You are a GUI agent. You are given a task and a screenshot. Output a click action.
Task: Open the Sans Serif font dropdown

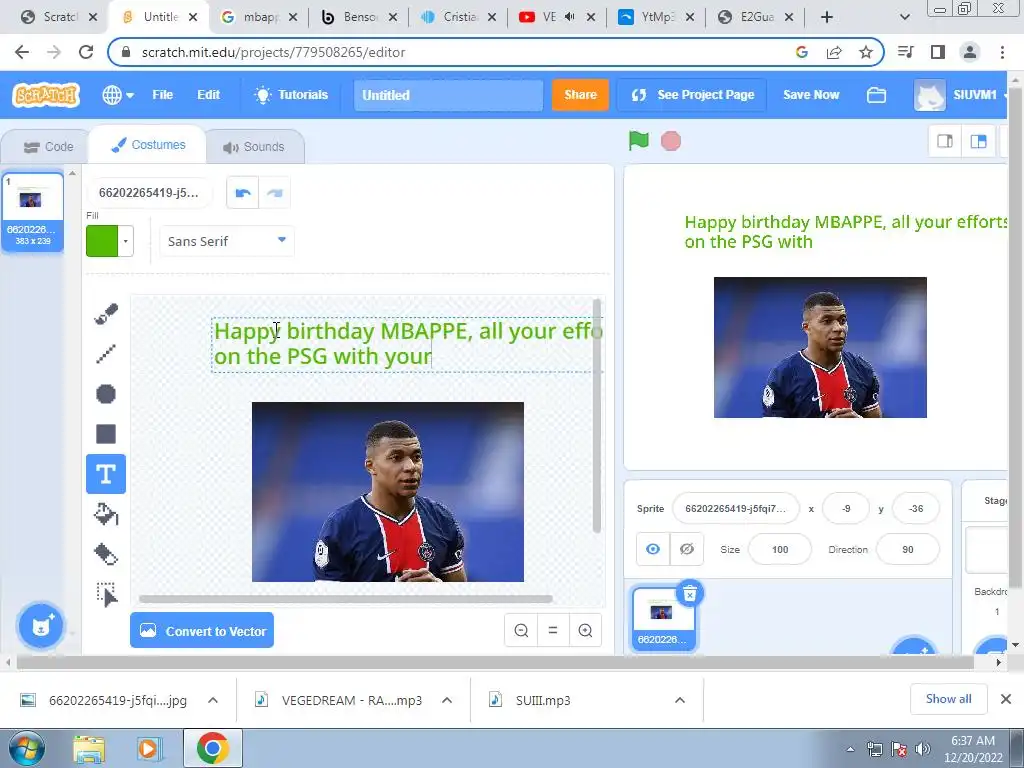coord(227,241)
